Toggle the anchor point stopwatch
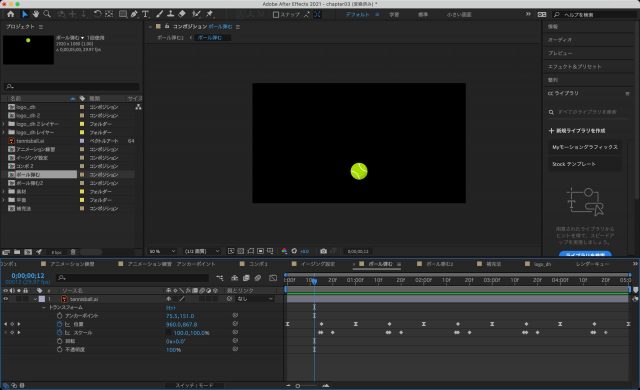The width and height of the screenshot is (640, 390). [60, 316]
